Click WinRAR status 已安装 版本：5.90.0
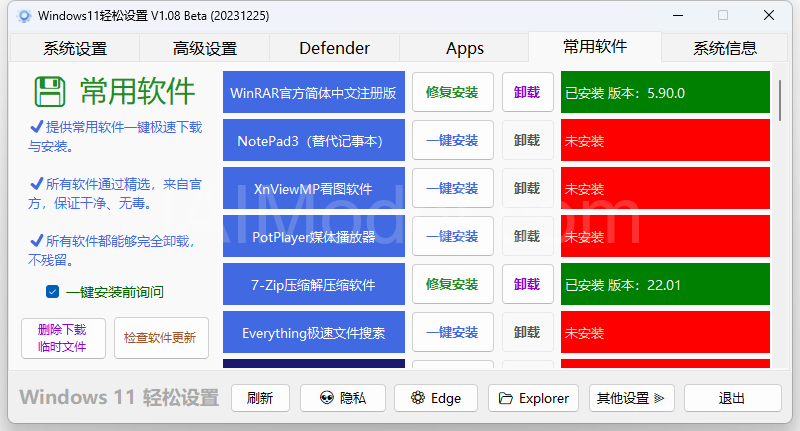 click(x=665, y=92)
